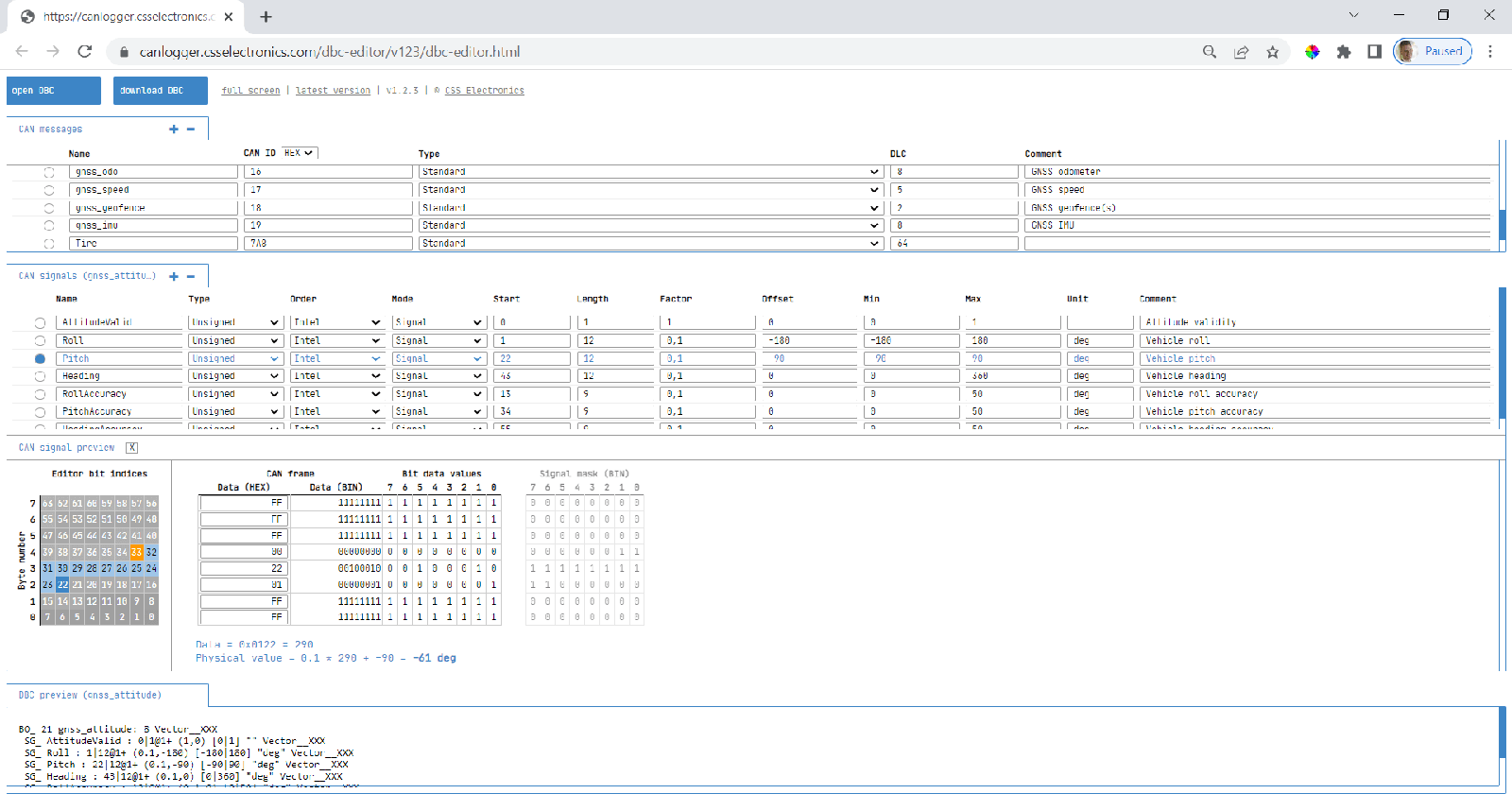
Task: Add a new CAN signal with plus icon
Action: point(174,277)
